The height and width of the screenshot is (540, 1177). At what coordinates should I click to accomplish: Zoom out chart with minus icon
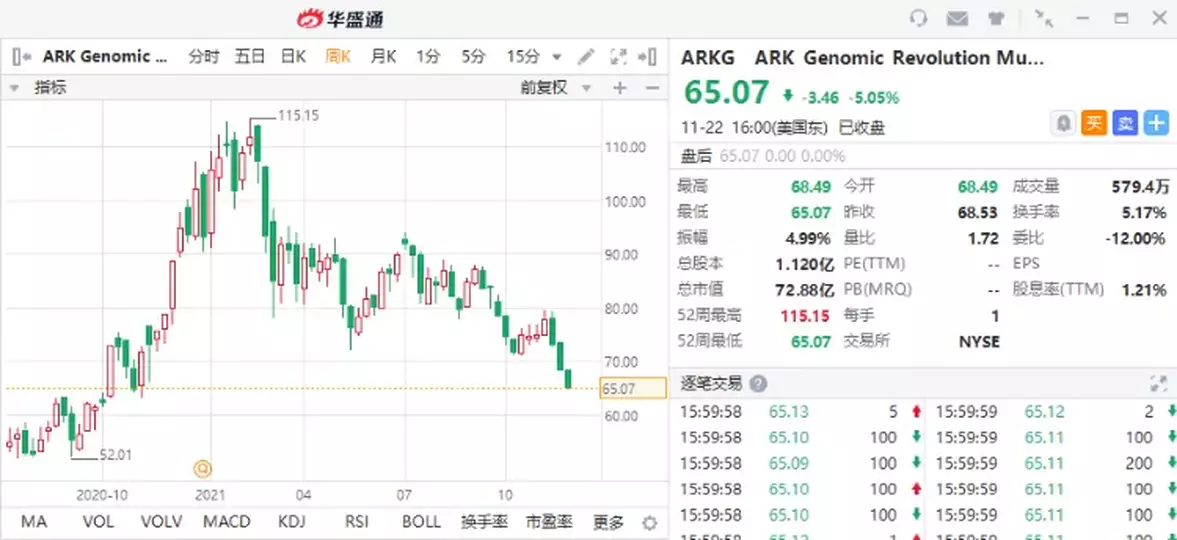point(652,88)
